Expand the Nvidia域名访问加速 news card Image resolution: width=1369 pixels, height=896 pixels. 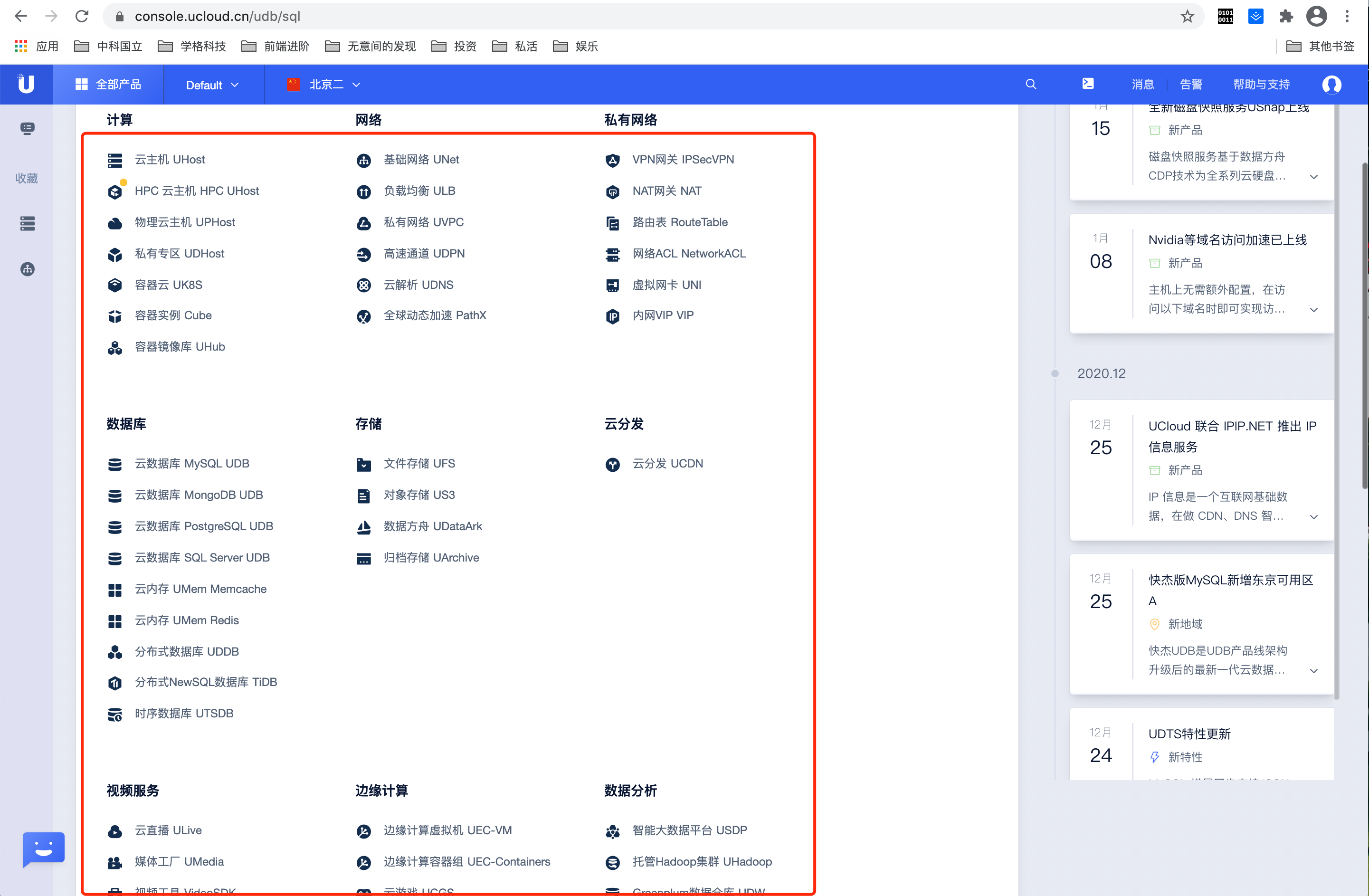point(1313,310)
